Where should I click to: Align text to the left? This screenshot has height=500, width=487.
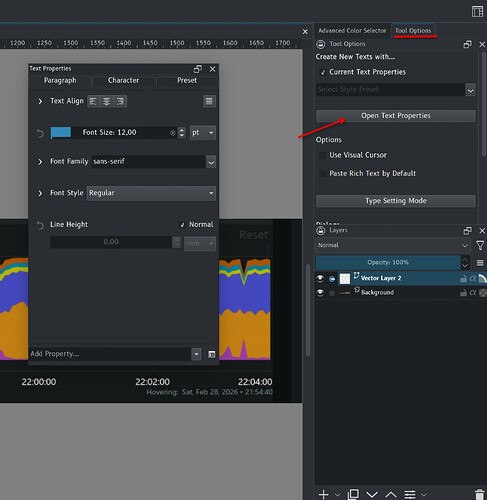click(93, 101)
